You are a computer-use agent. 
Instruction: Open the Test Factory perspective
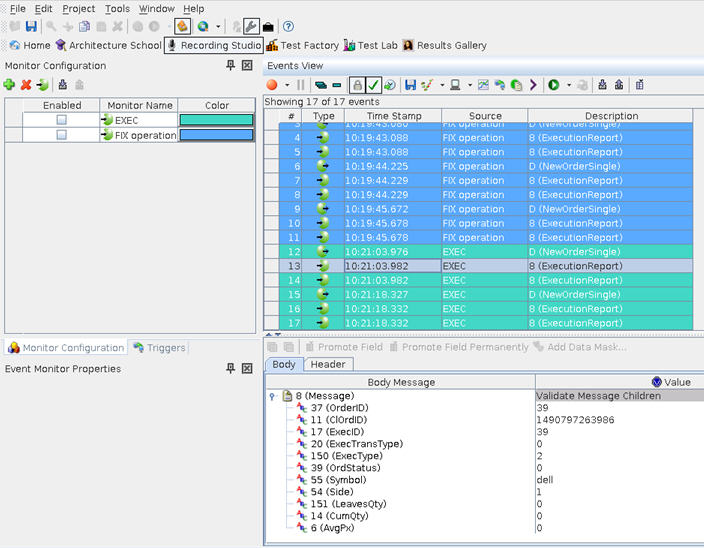[302, 45]
